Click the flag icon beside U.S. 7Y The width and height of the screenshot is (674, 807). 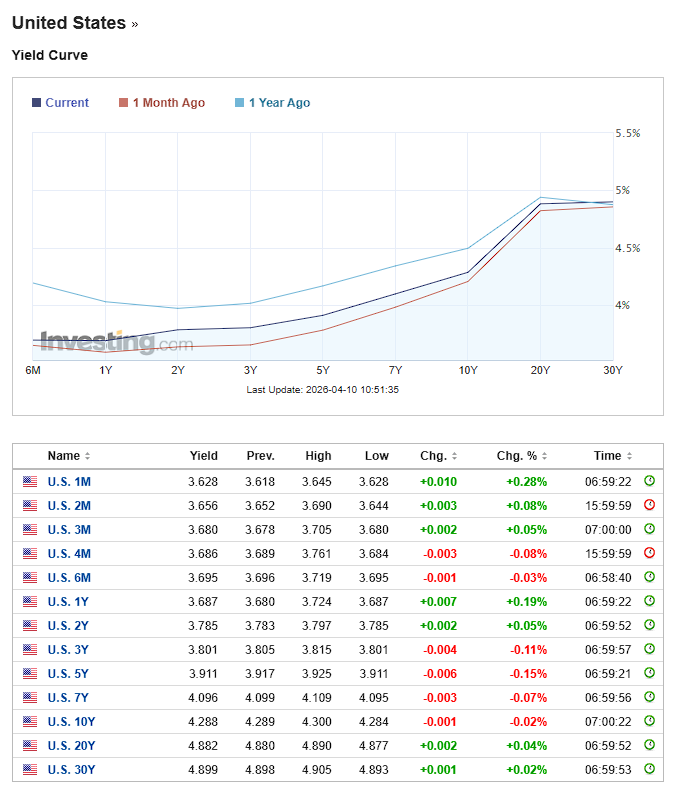[30, 698]
